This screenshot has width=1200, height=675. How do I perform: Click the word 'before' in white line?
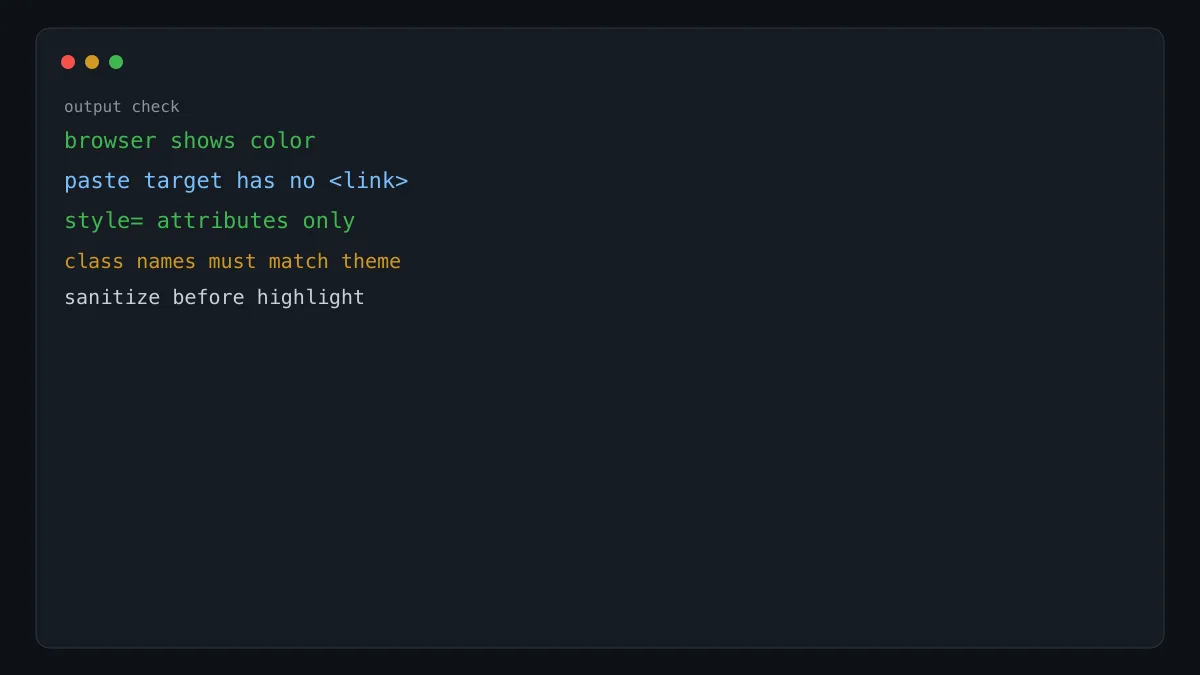pos(208,297)
